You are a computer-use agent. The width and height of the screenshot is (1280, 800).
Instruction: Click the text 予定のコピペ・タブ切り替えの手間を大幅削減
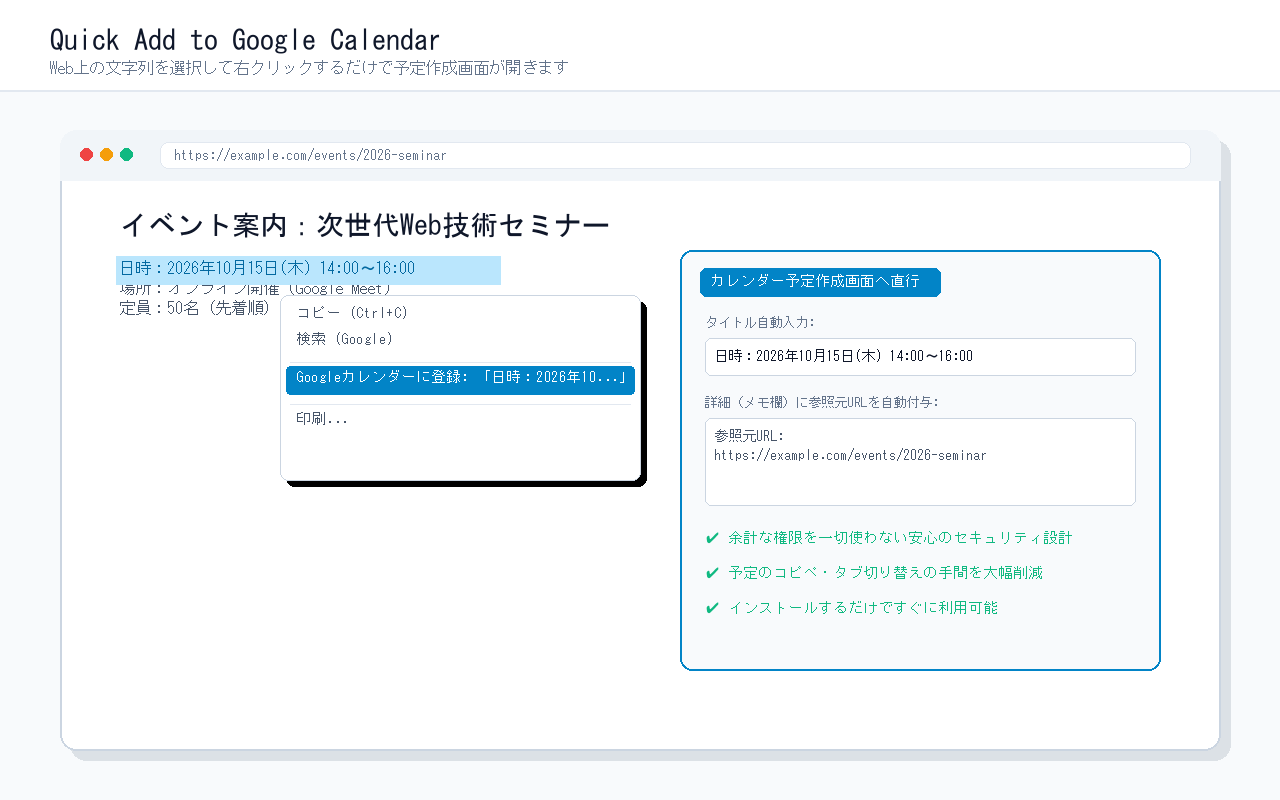[x=886, y=573]
